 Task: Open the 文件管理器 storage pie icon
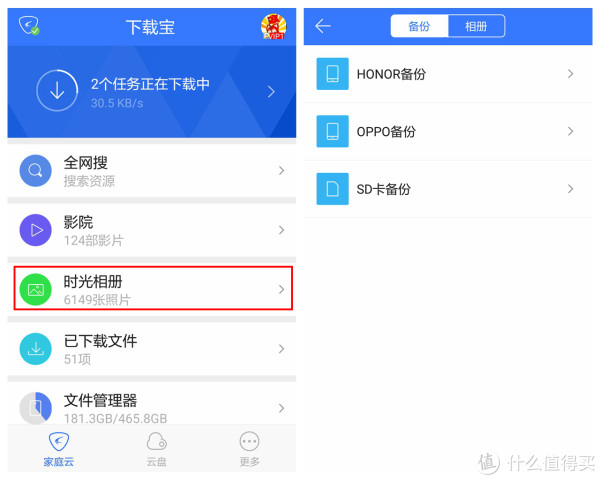36,408
